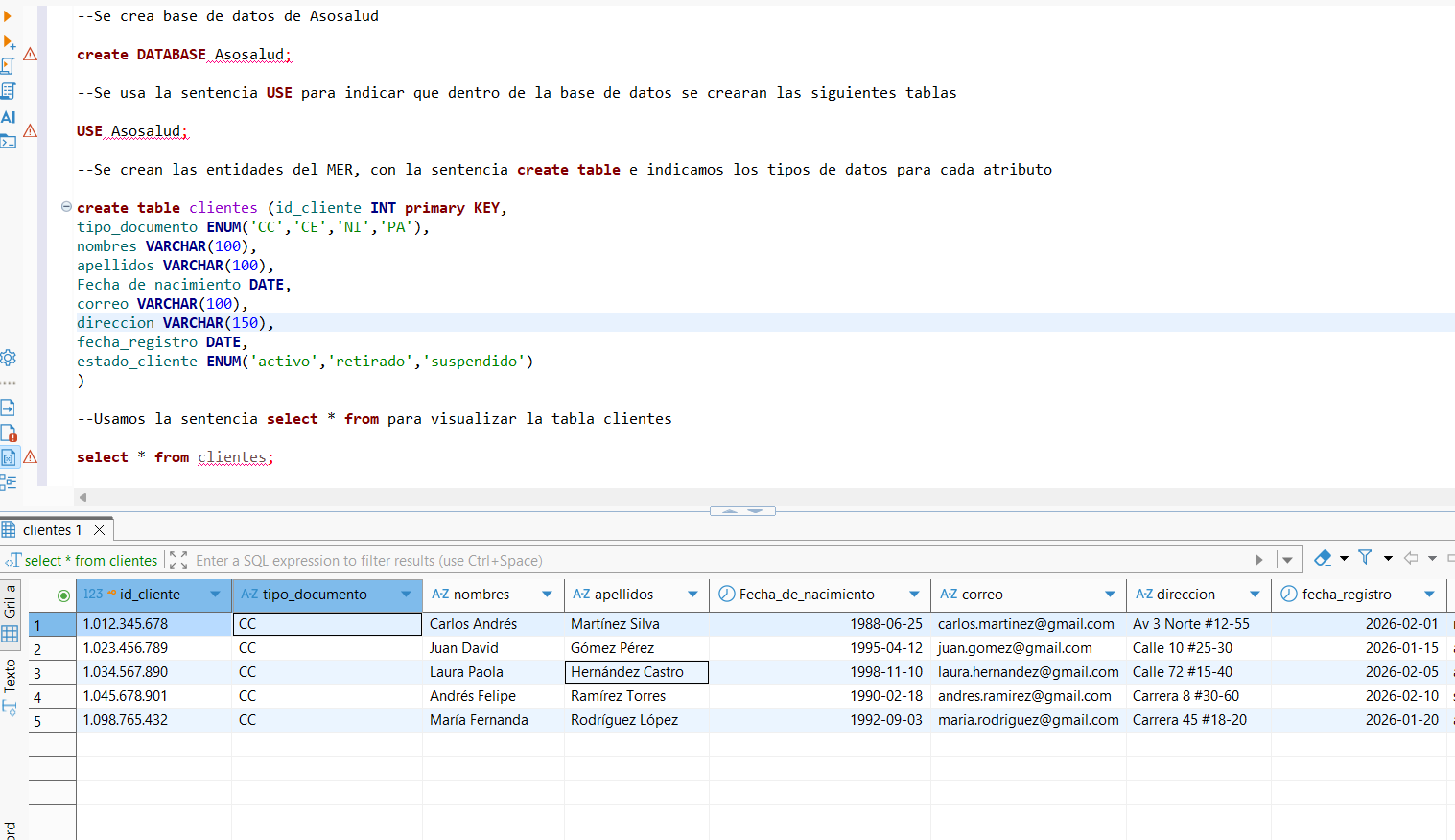Open the AI assistant icon
This screenshot has height=840, width=1455.
[9, 116]
